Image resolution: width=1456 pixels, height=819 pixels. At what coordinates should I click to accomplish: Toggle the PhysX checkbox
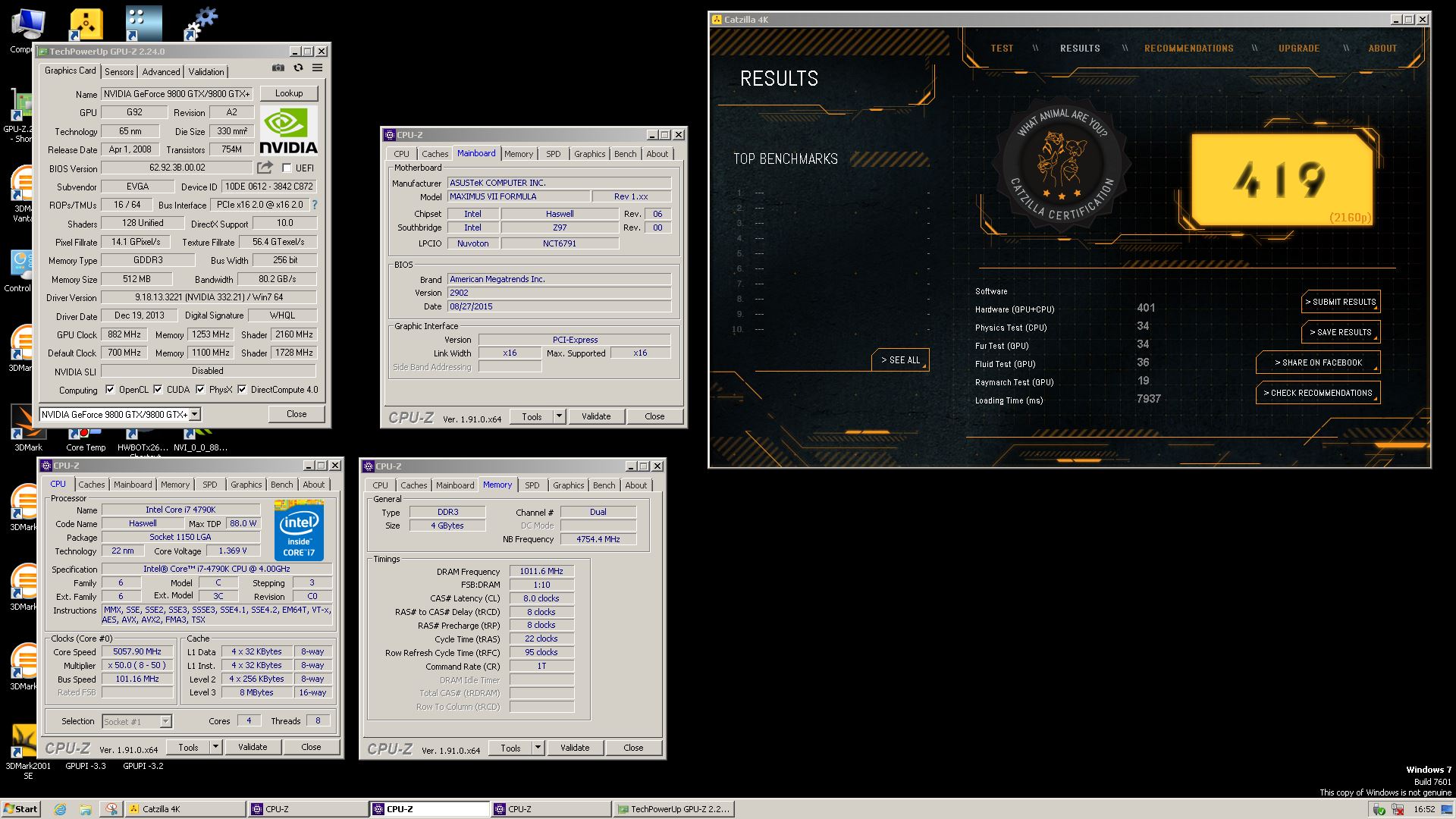point(200,390)
